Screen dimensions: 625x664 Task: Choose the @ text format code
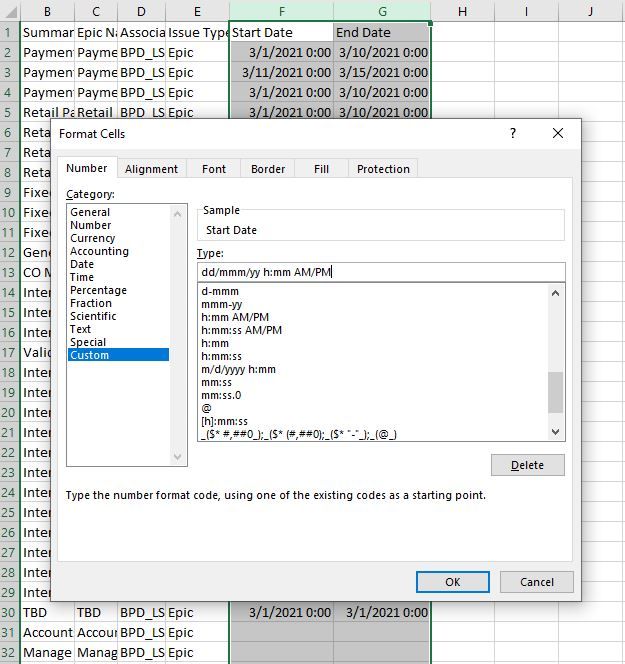pyautogui.click(x=373, y=408)
